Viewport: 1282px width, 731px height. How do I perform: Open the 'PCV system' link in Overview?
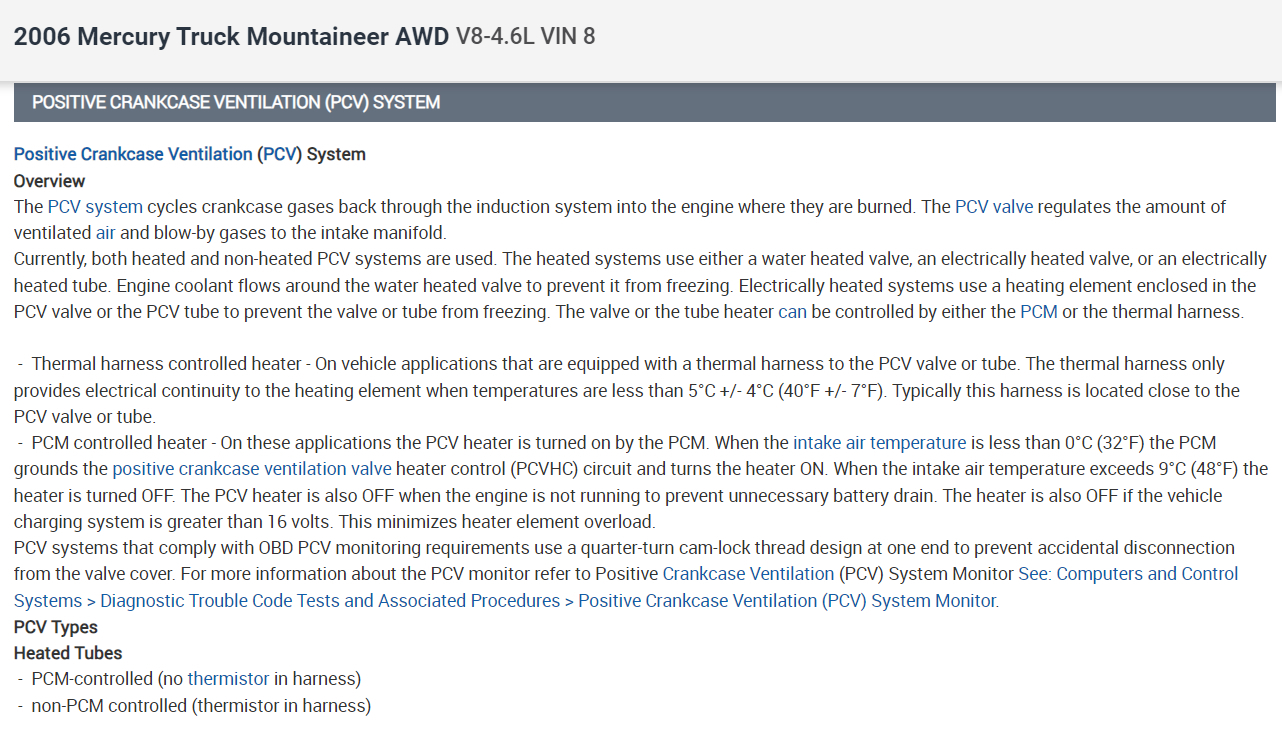coord(95,207)
